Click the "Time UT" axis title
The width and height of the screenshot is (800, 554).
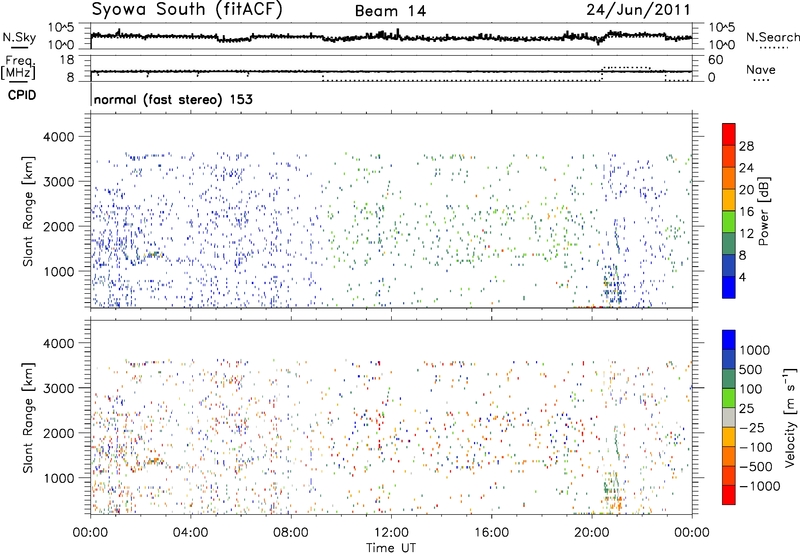click(x=391, y=548)
